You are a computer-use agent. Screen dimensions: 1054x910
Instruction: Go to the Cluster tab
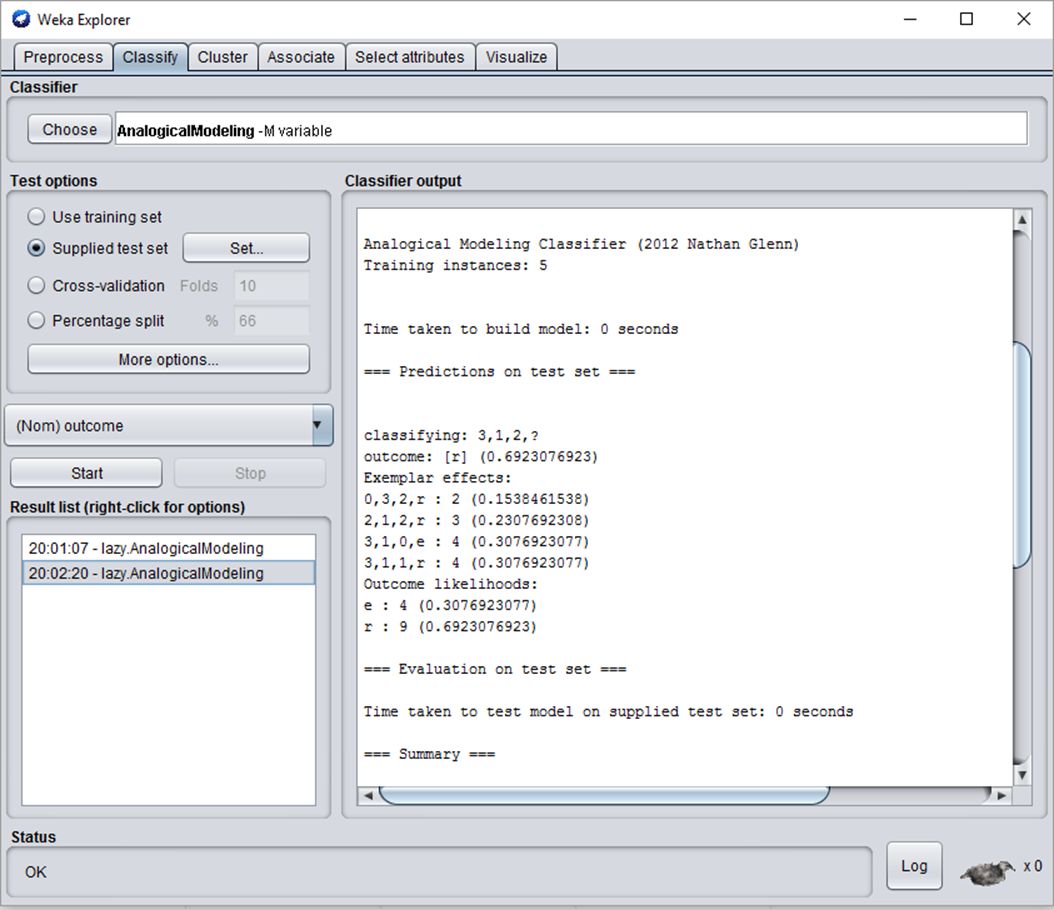[x=222, y=57]
